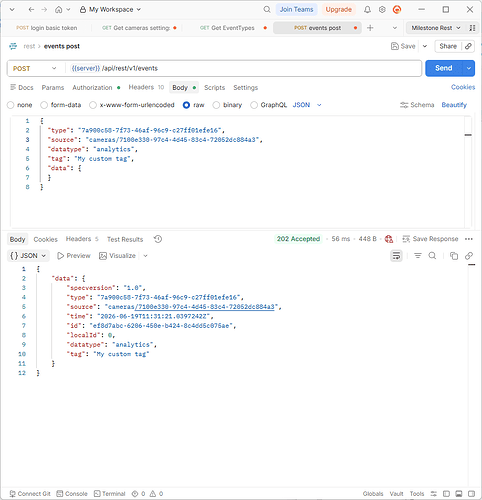Click the Beautify link
The image size is (482, 500).
(454, 105)
